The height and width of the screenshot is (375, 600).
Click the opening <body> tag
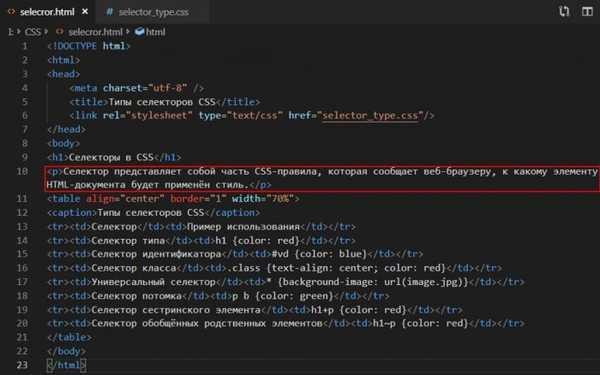pos(64,143)
